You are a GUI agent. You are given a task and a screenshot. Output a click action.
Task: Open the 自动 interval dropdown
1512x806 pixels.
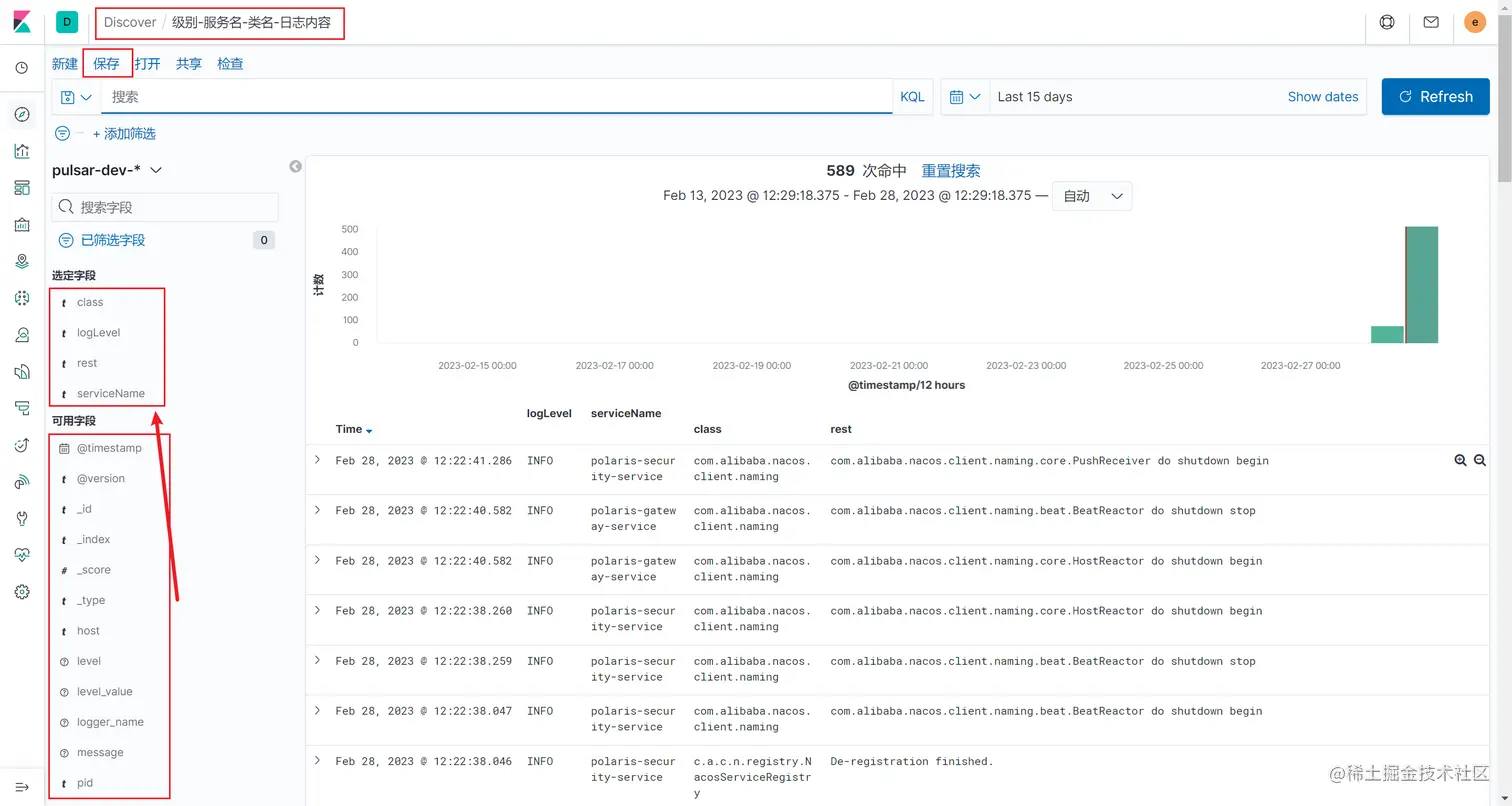pos(1092,196)
